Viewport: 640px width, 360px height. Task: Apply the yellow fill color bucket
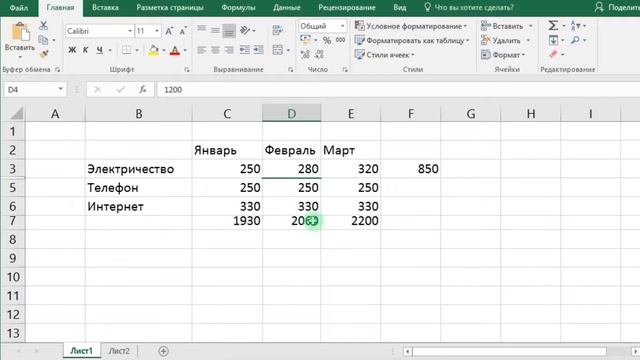tap(154, 50)
